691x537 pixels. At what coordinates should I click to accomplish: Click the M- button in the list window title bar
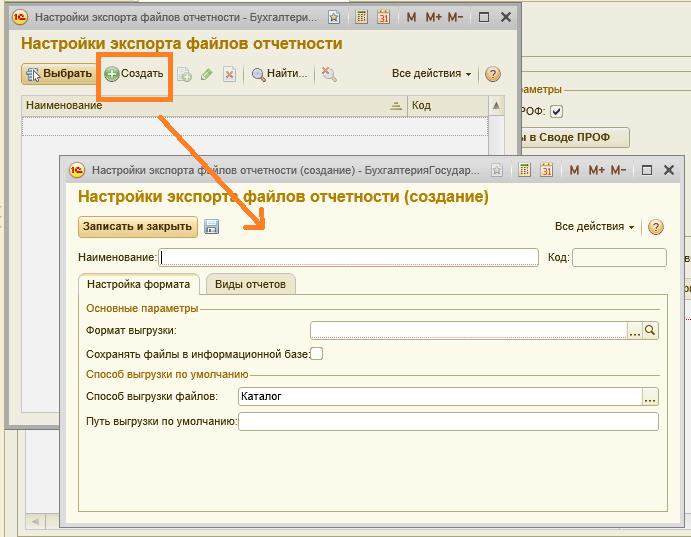tap(455, 17)
